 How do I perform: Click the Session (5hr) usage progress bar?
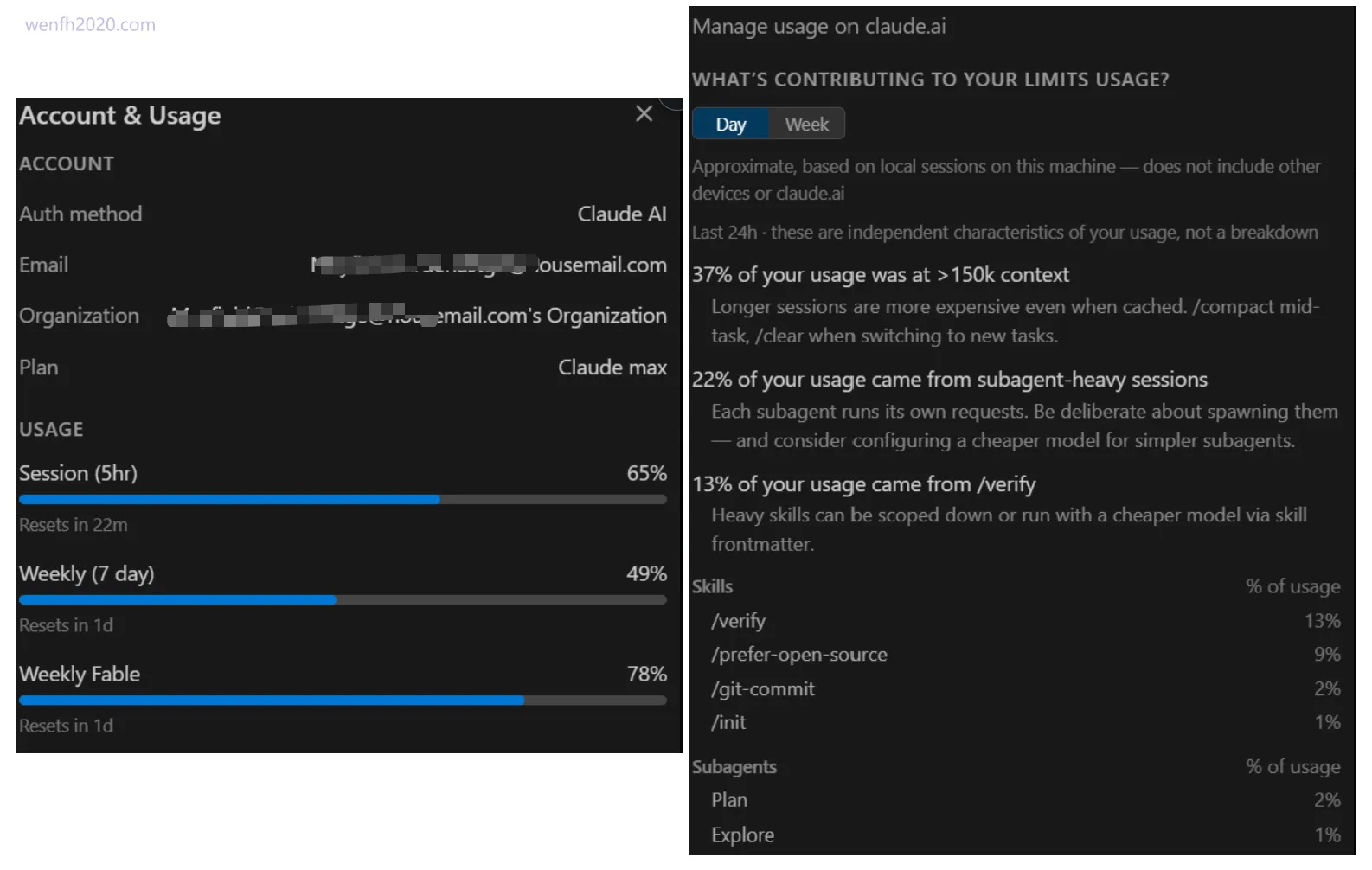[x=343, y=500]
